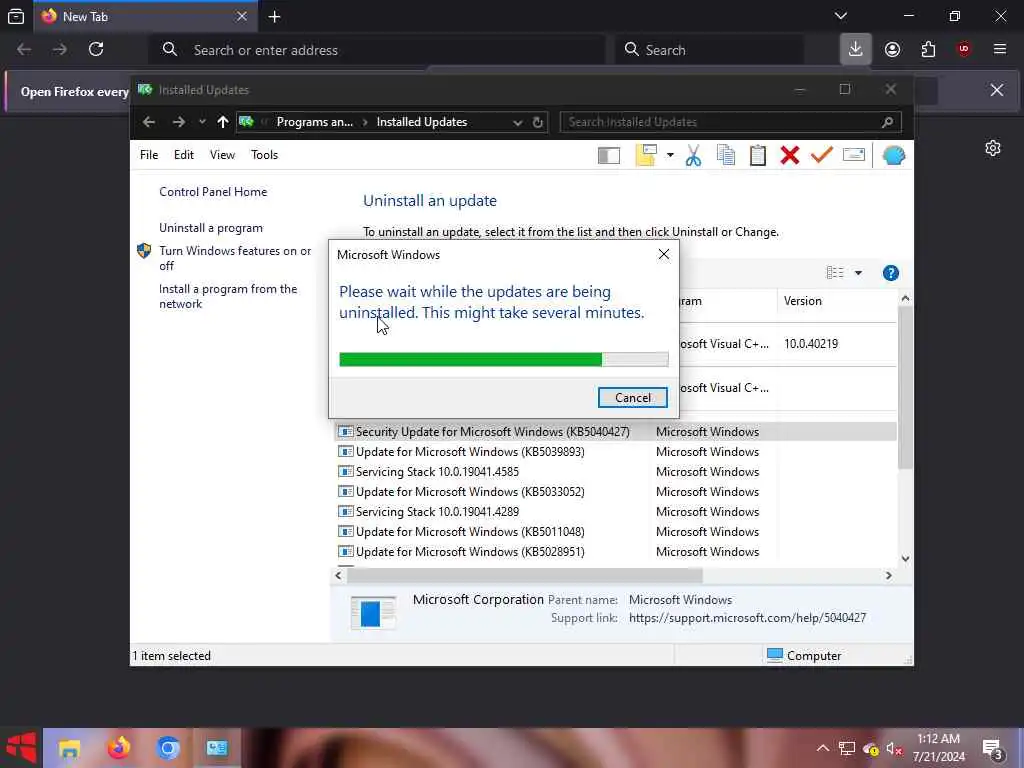This screenshot has width=1024, height=768.
Task: Expand the view options dropdown arrow
Action: pyautogui.click(x=858, y=273)
